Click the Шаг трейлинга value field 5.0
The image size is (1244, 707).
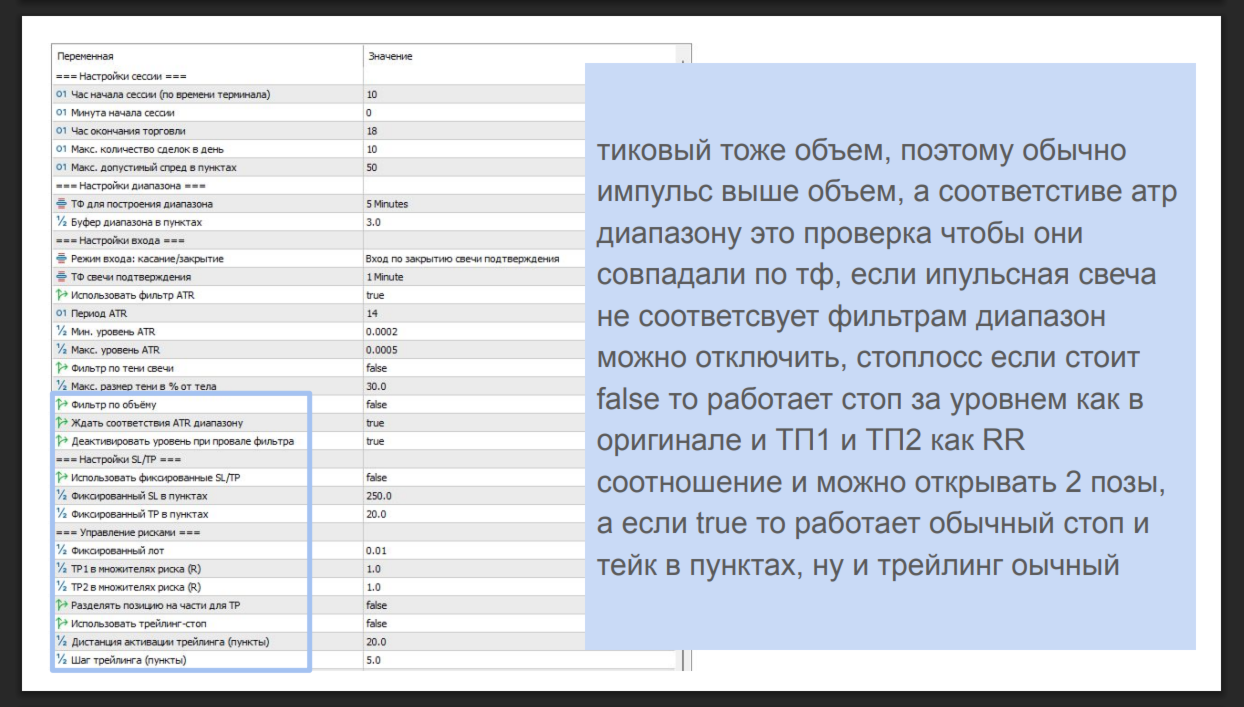pos(520,661)
